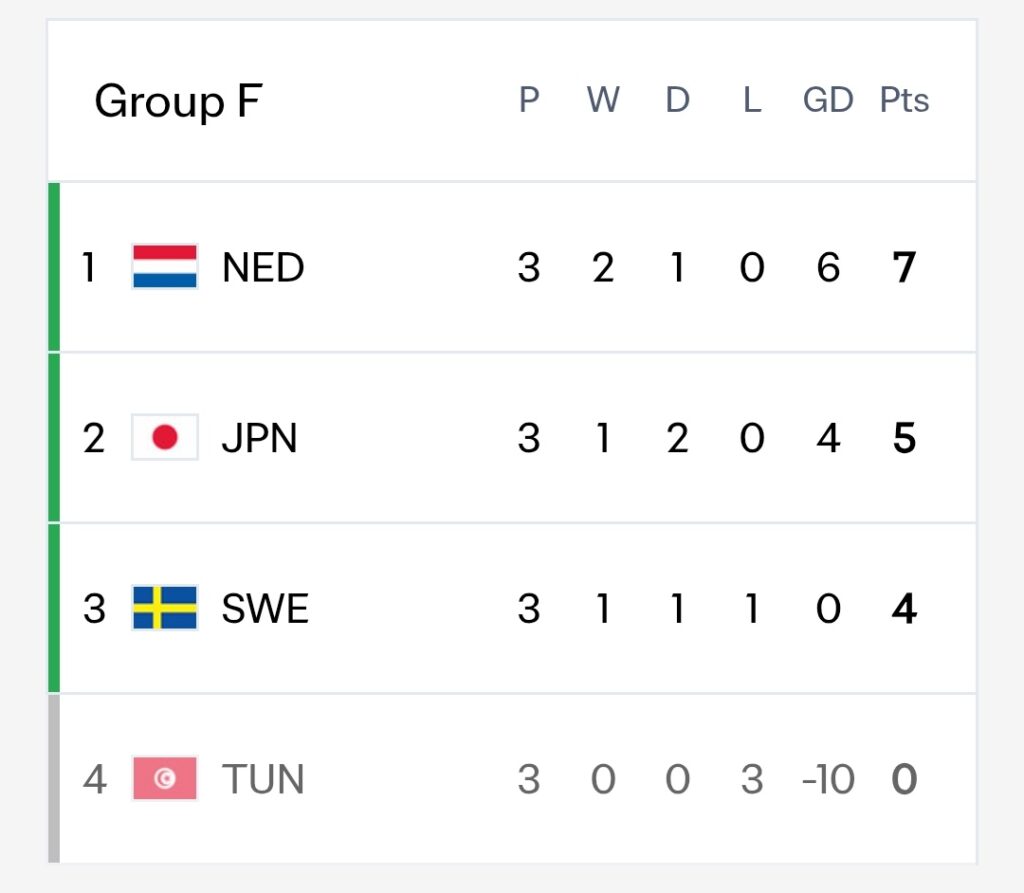Image resolution: width=1024 pixels, height=893 pixels.
Task: Click the P column header
Action: point(529,100)
